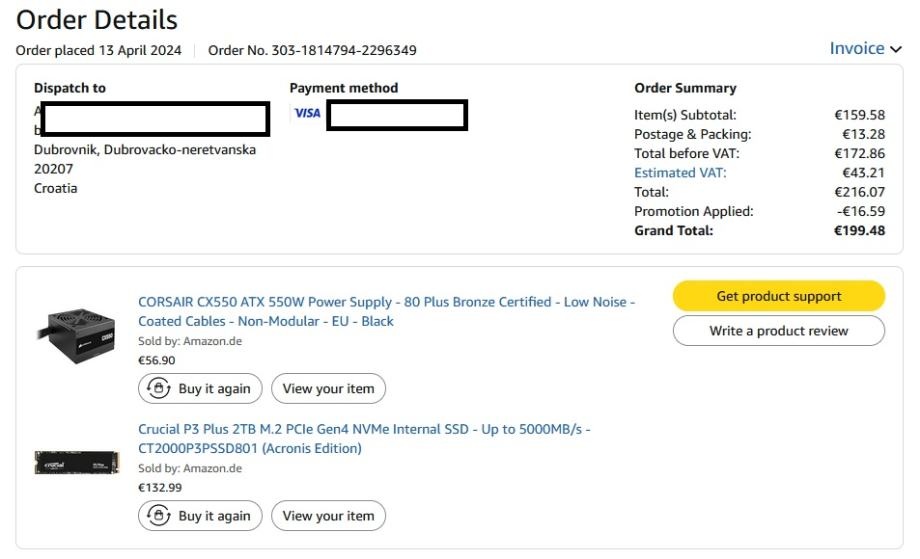Click the €132.99 price of the SSD
Screen dimensions: 920x559
[x=160, y=488]
